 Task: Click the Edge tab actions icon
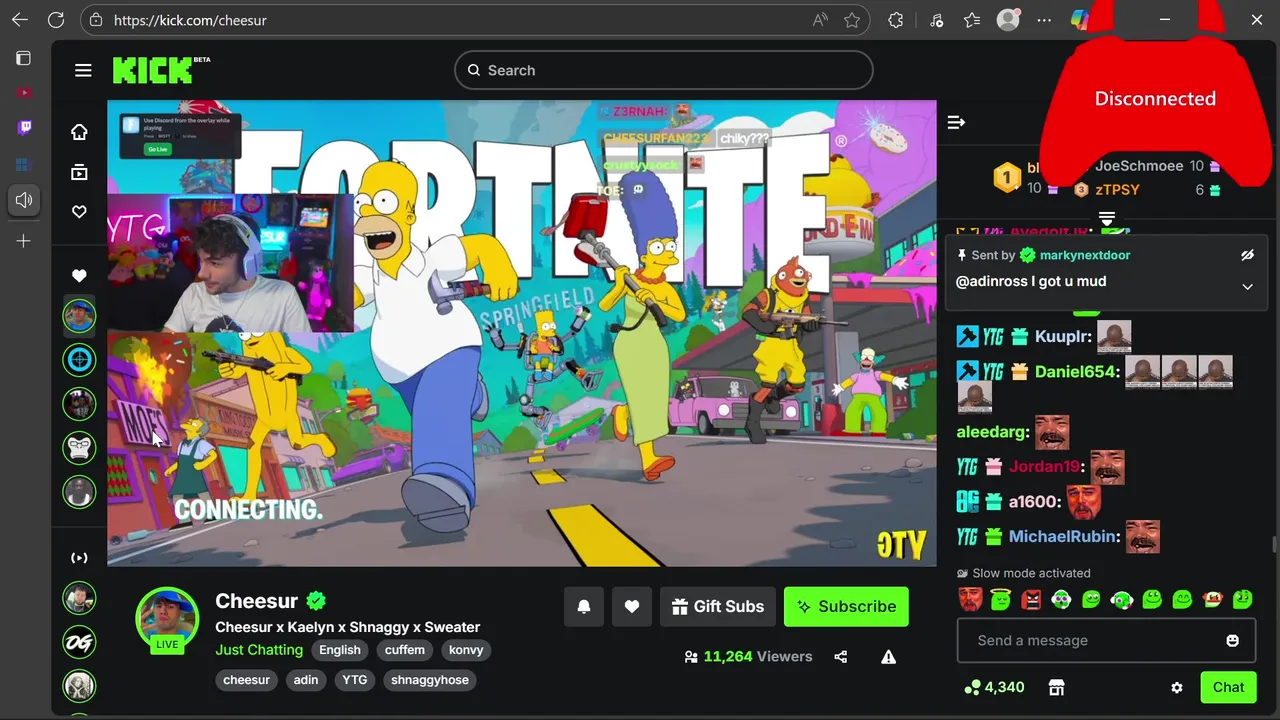23,58
